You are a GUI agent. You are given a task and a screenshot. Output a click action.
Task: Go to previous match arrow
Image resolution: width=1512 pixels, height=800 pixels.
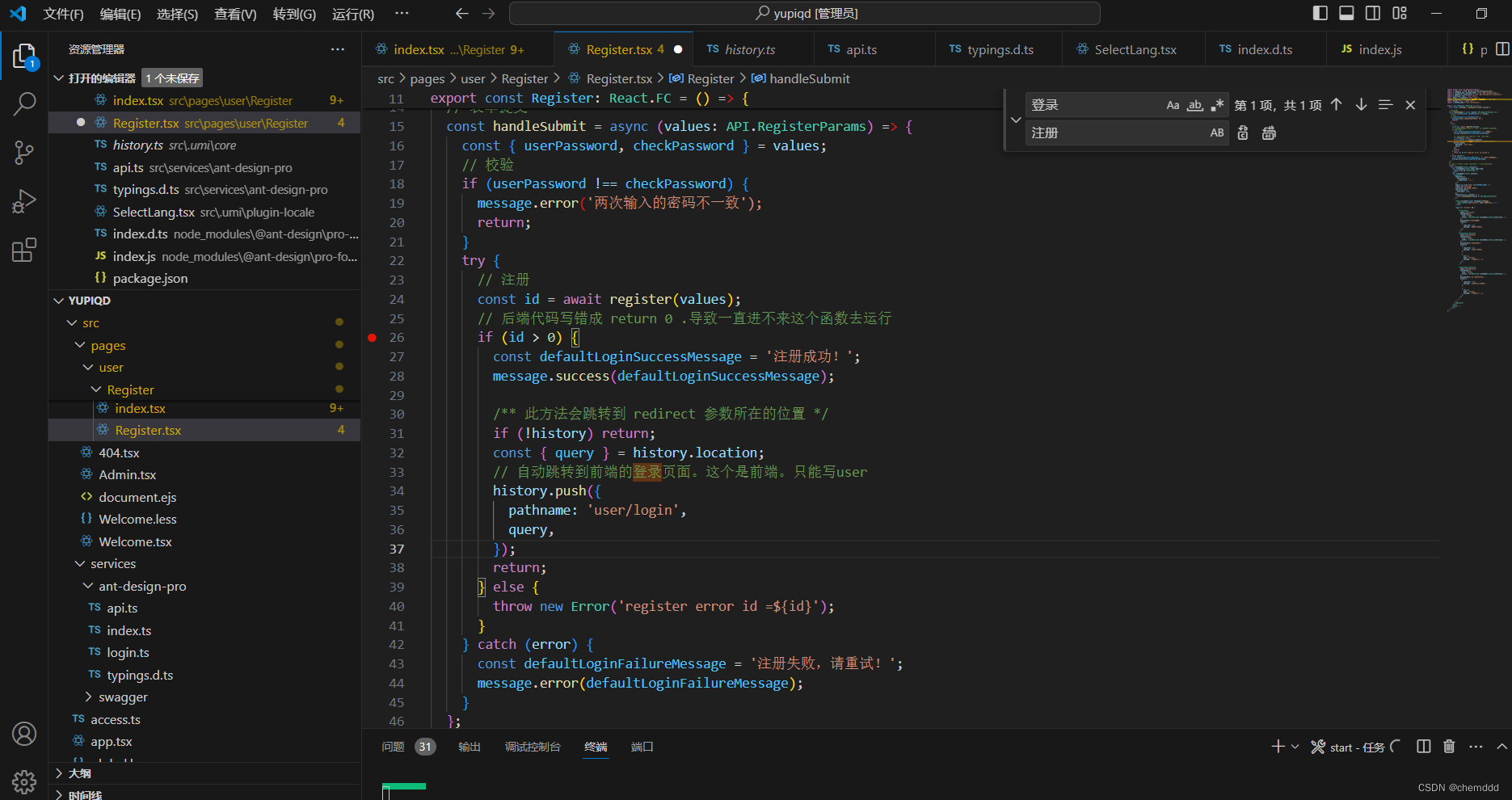1337,105
